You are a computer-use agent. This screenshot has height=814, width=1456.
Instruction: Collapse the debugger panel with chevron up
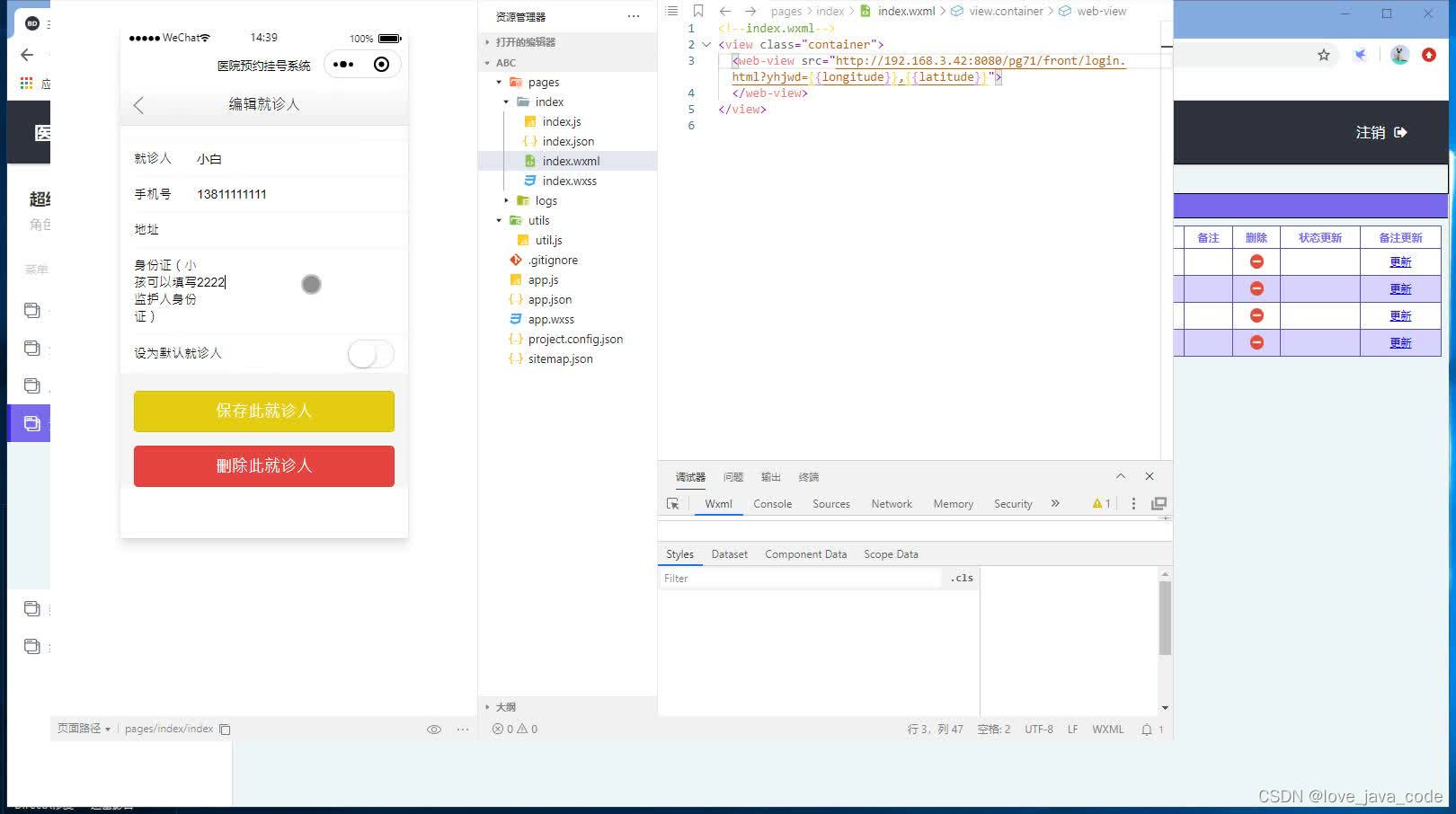pyautogui.click(x=1121, y=476)
